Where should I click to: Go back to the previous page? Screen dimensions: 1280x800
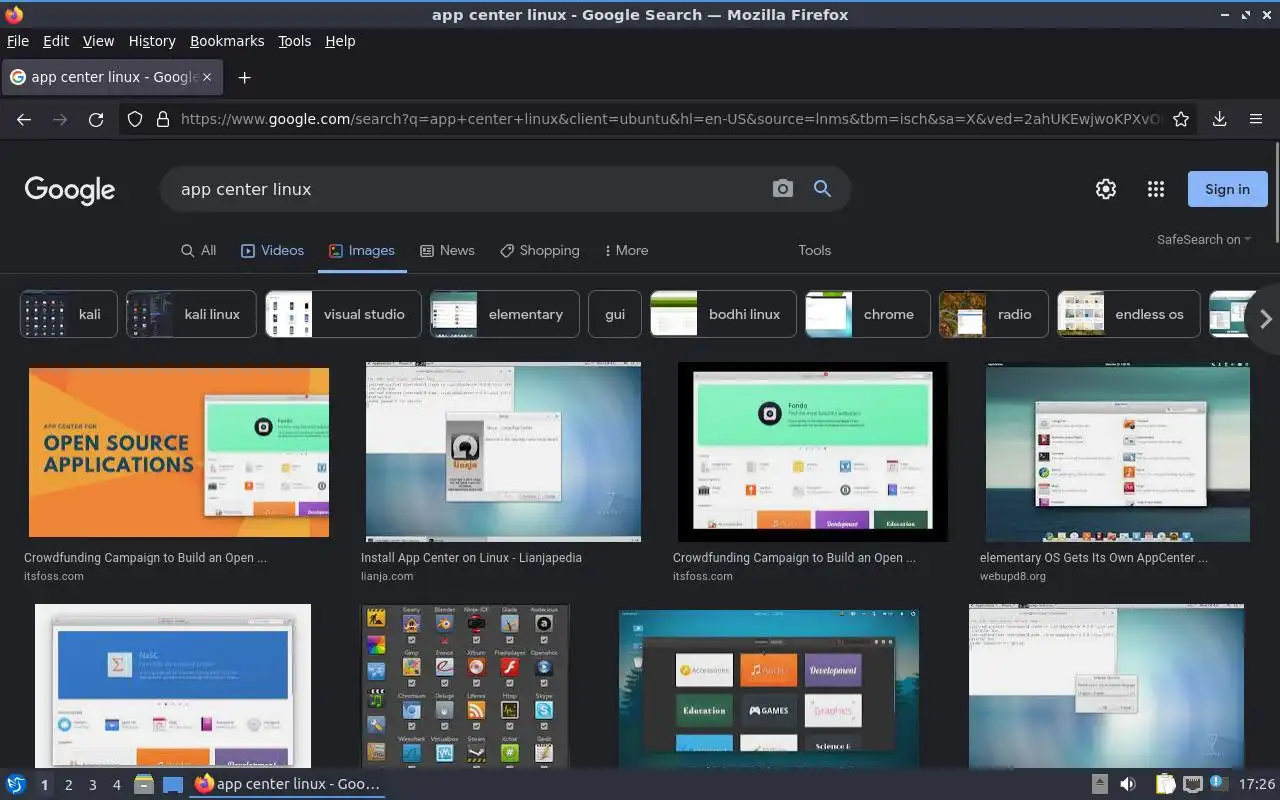point(24,119)
